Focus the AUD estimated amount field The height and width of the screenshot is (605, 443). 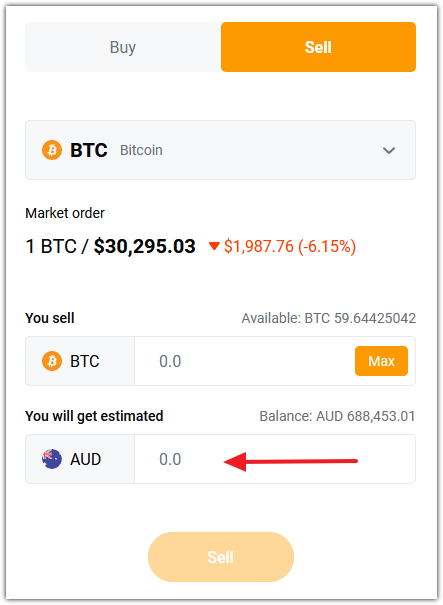275,459
